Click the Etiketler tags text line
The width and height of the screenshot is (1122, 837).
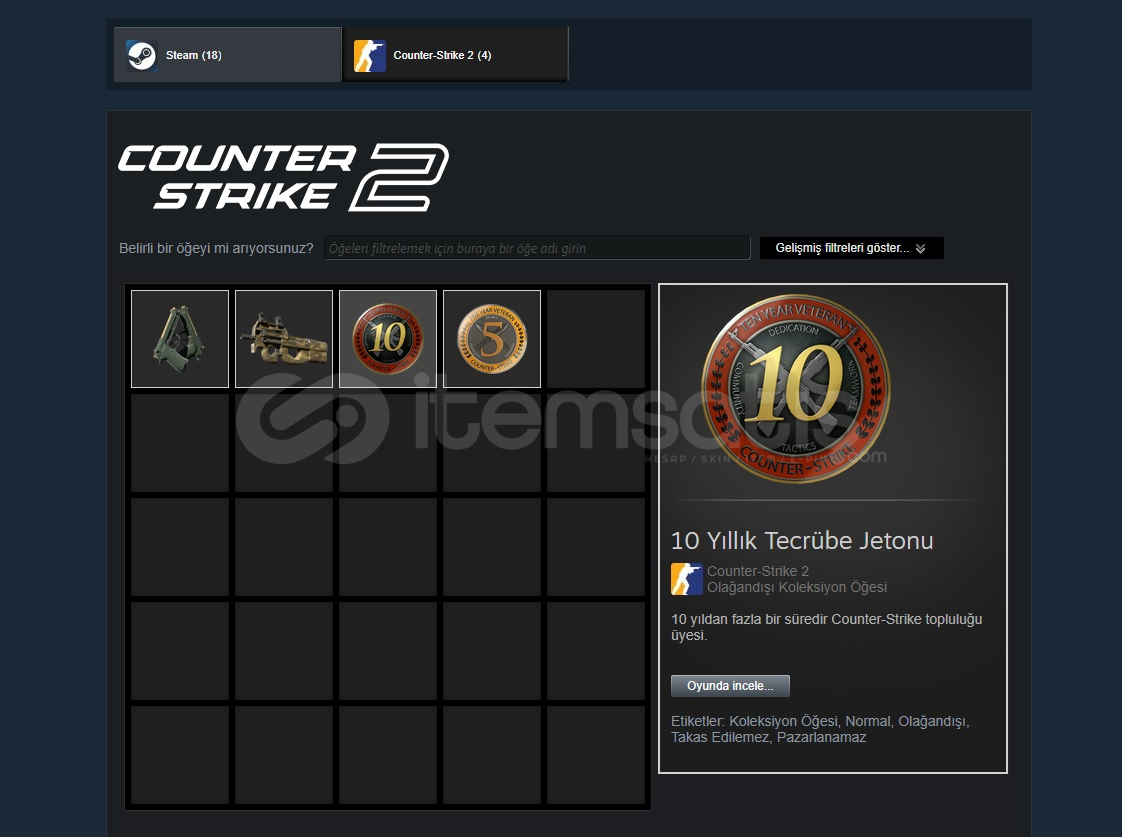[x=820, y=729]
